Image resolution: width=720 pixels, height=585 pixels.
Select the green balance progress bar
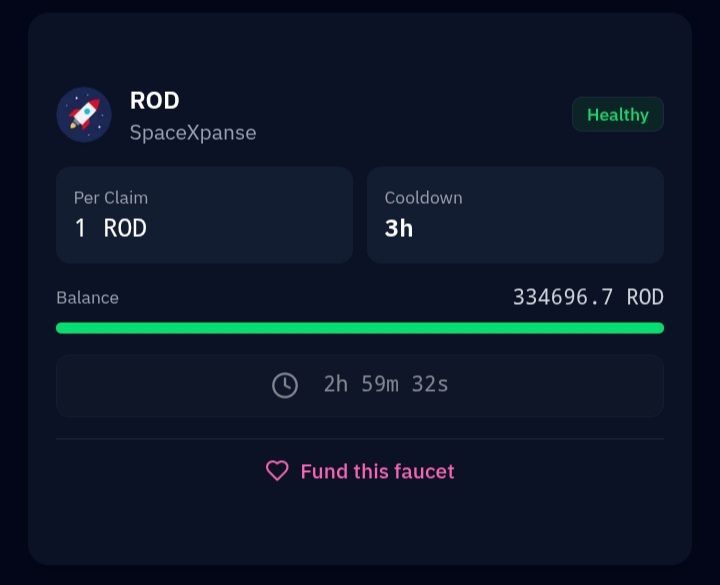coord(360,328)
